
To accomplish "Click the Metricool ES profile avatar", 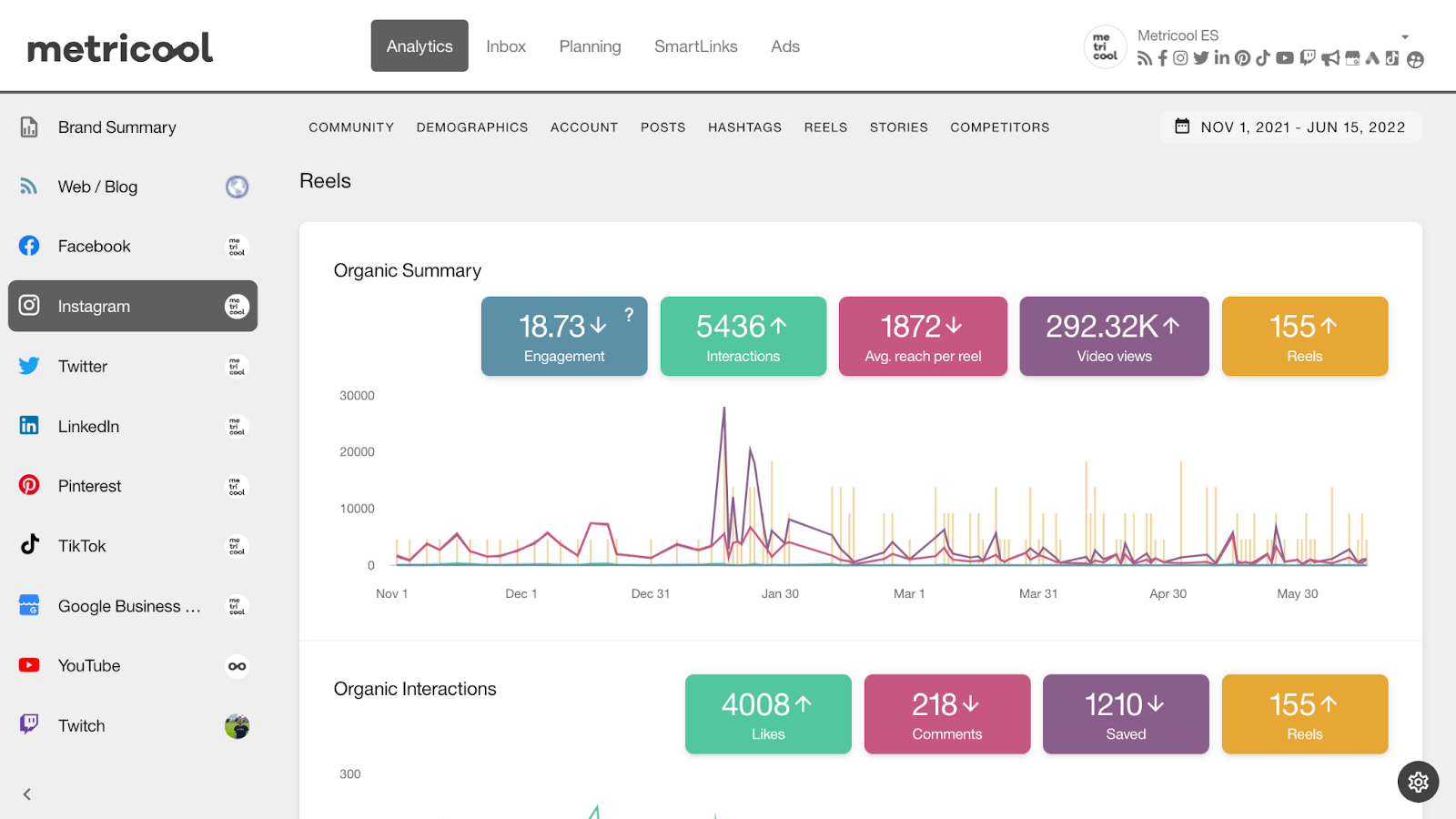I will [x=1105, y=46].
